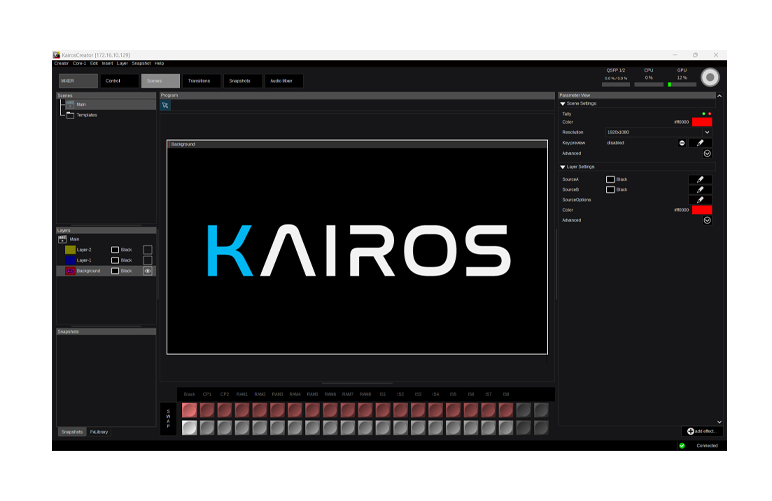The height and width of the screenshot is (501, 772).
Task: Expand Advanced under Layer Settings
Action: click(x=708, y=220)
